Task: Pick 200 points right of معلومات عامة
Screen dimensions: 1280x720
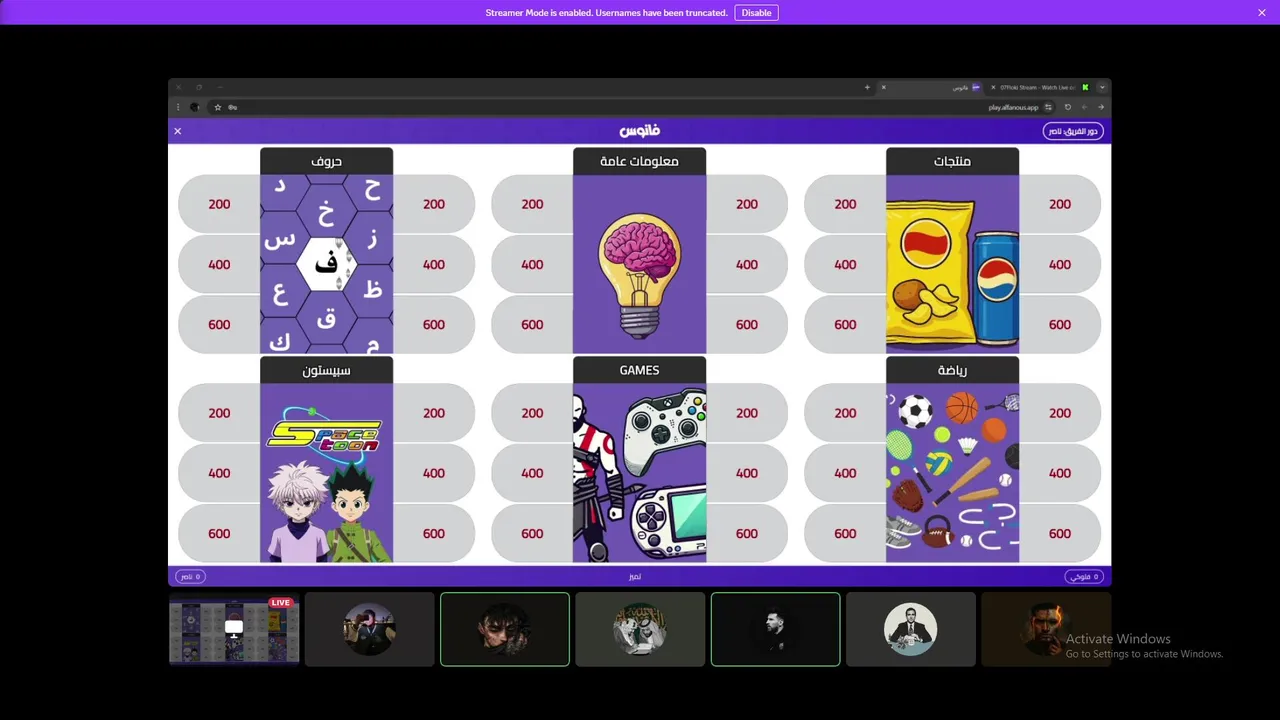Action: point(747,204)
